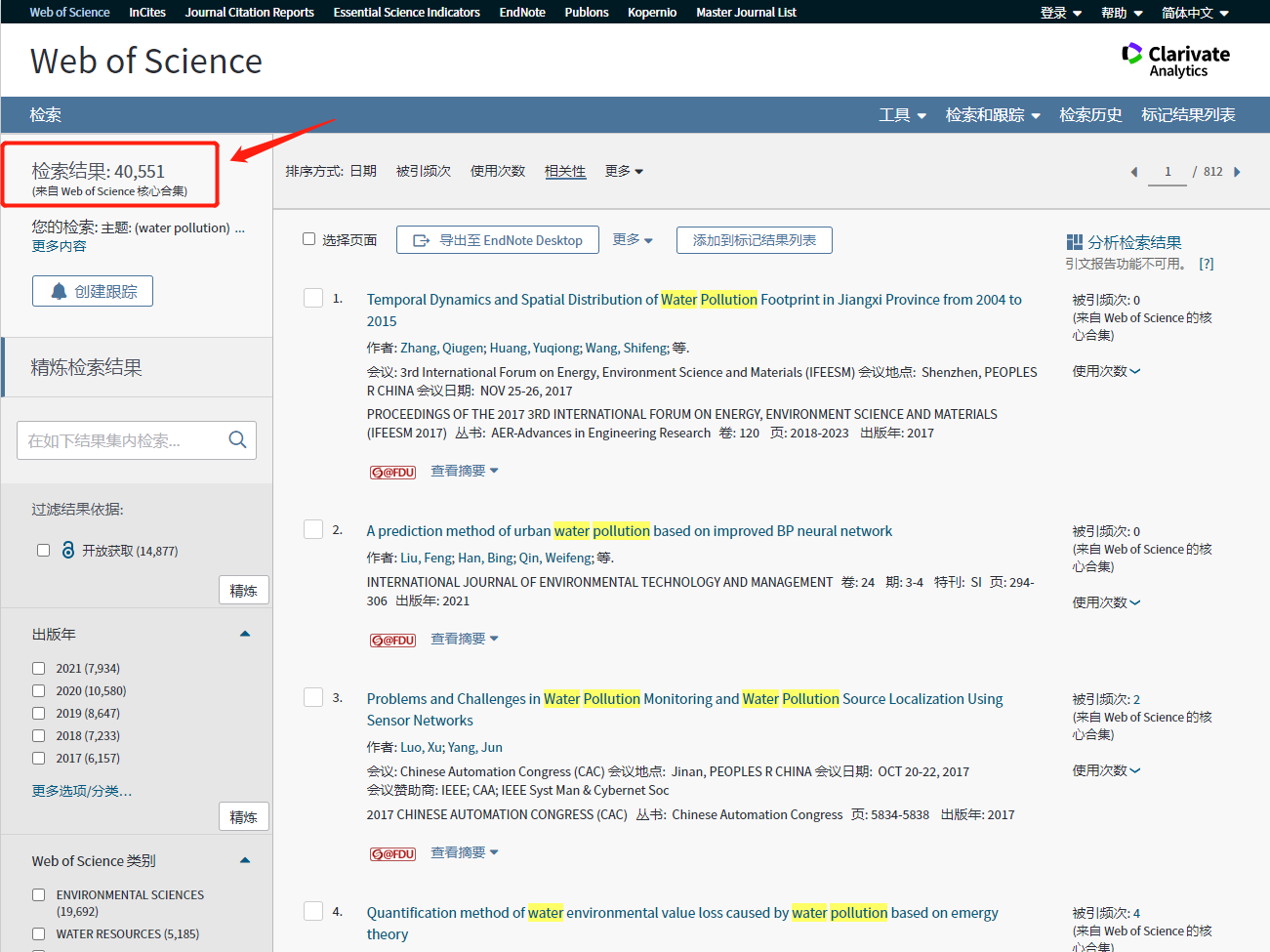Expand 使用次数 for result 1
The height and width of the screenshot is (952, 1270).
1106,371
